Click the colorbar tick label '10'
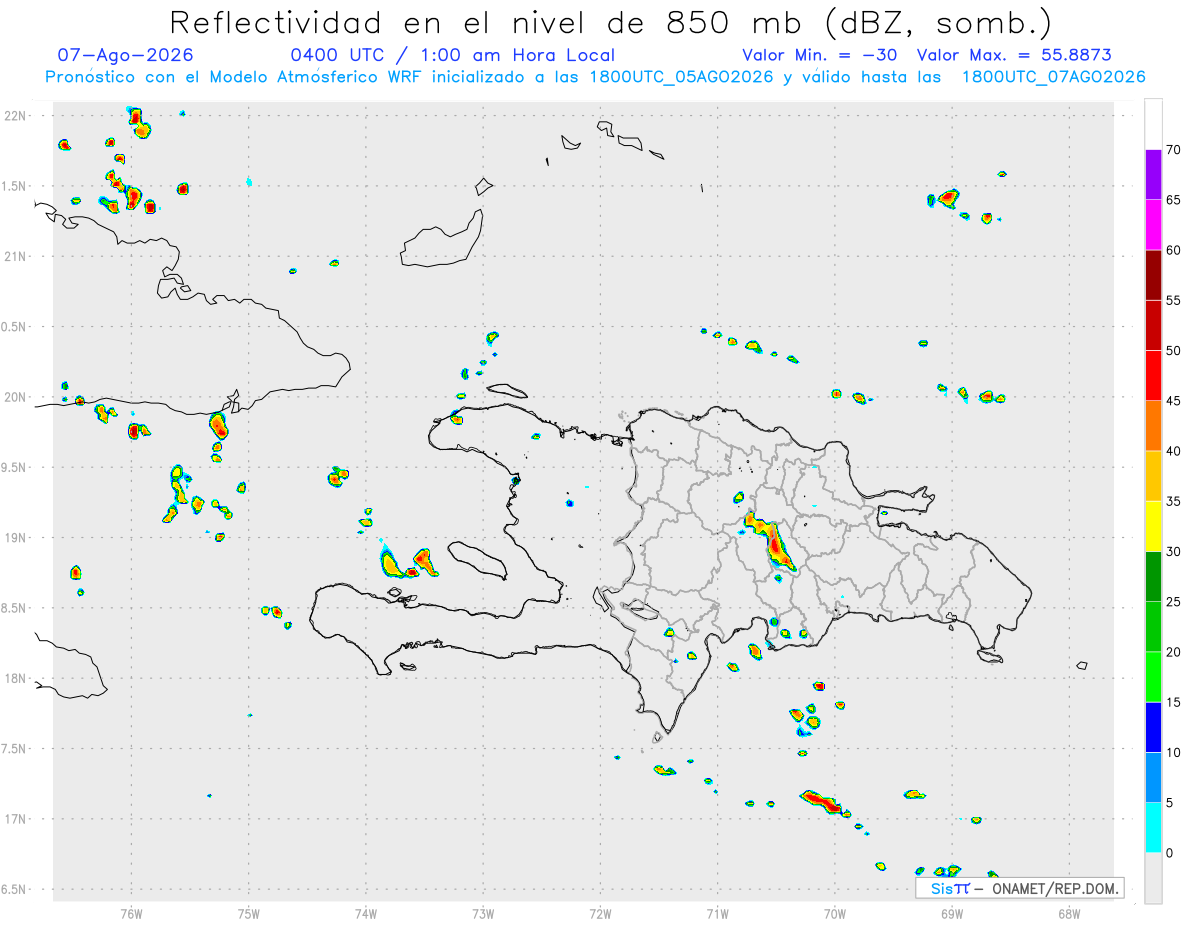Image resolution: width=1200 pixels, height=927 pixels. point(1173,752)
